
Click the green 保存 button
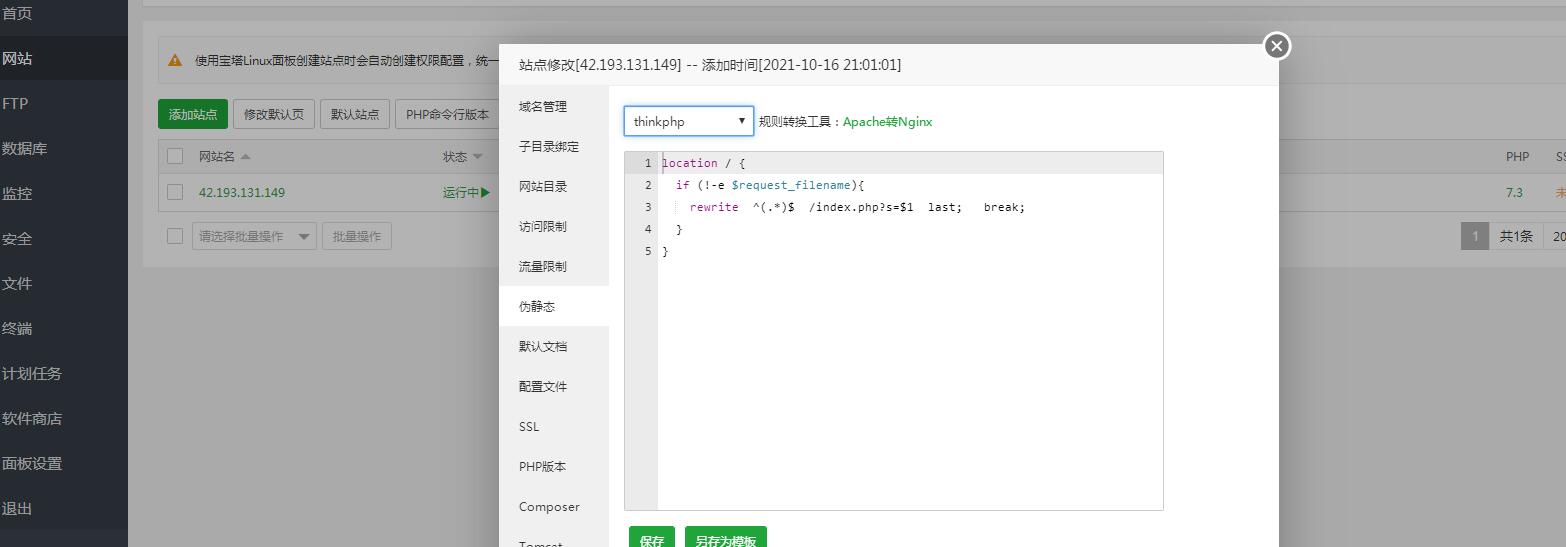[x=651, y=539]
